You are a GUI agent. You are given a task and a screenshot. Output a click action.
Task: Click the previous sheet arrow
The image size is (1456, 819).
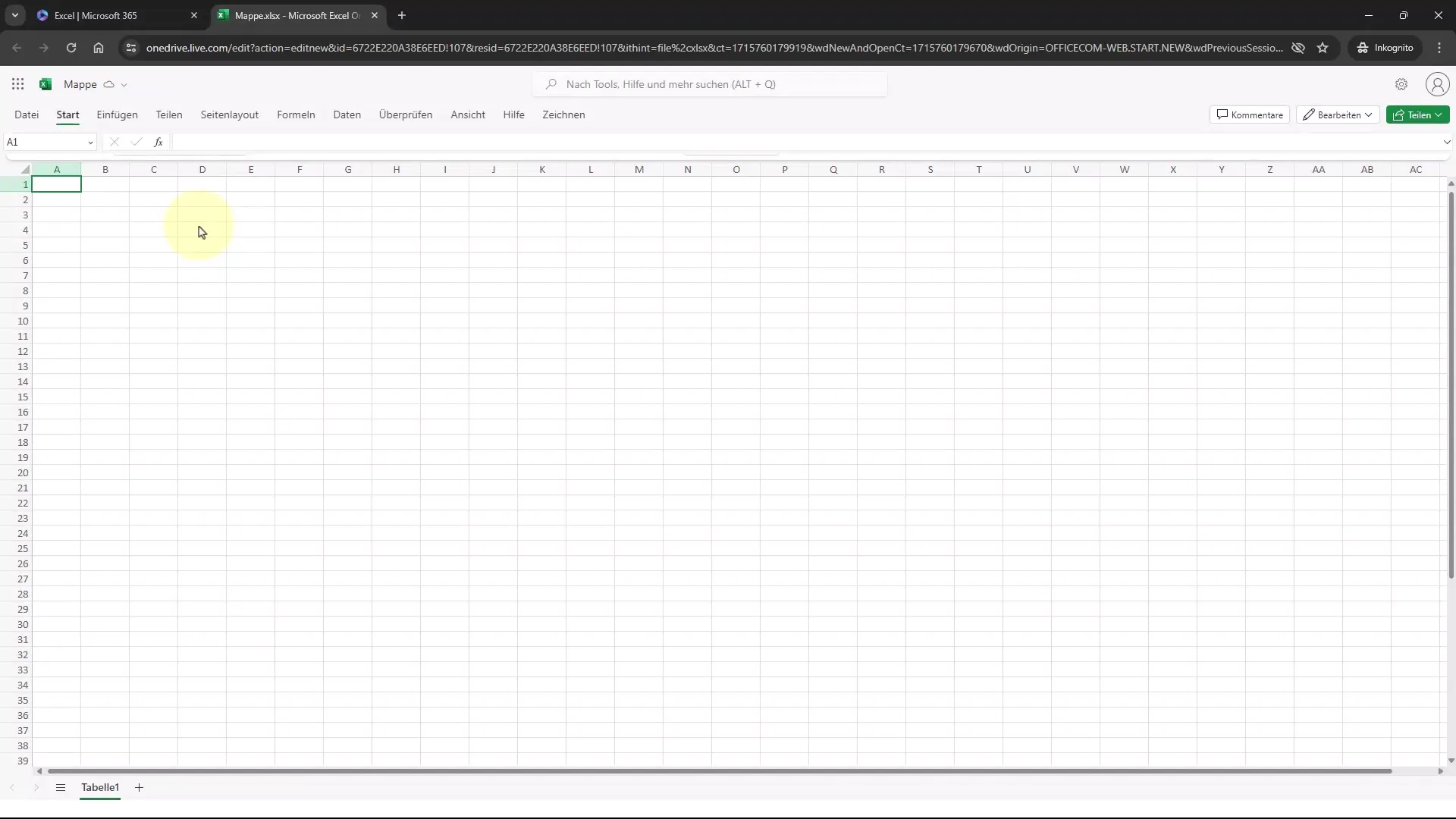click(x=12, y=787)
